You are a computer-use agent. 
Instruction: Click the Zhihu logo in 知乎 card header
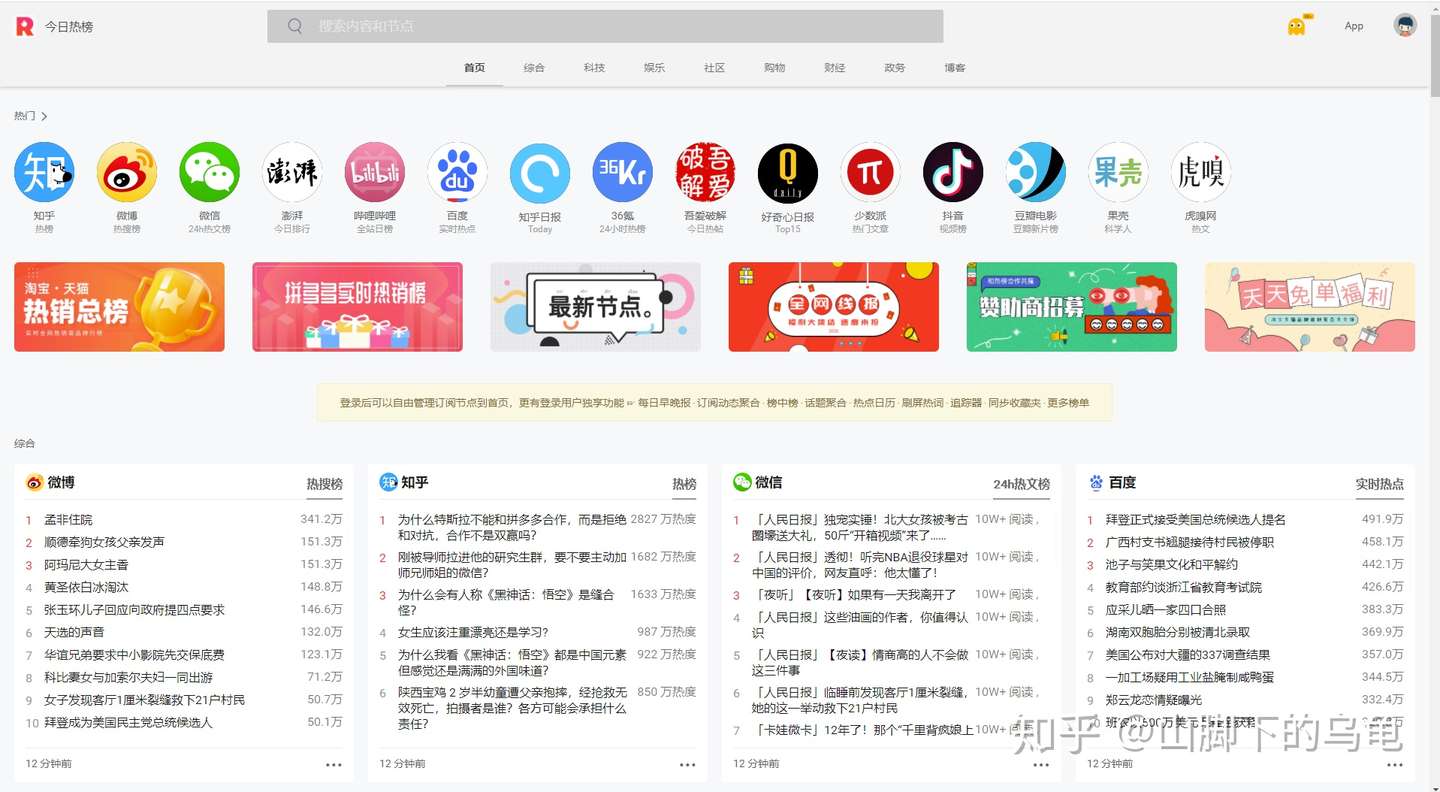pyautogui.click(x=389, y=483)
